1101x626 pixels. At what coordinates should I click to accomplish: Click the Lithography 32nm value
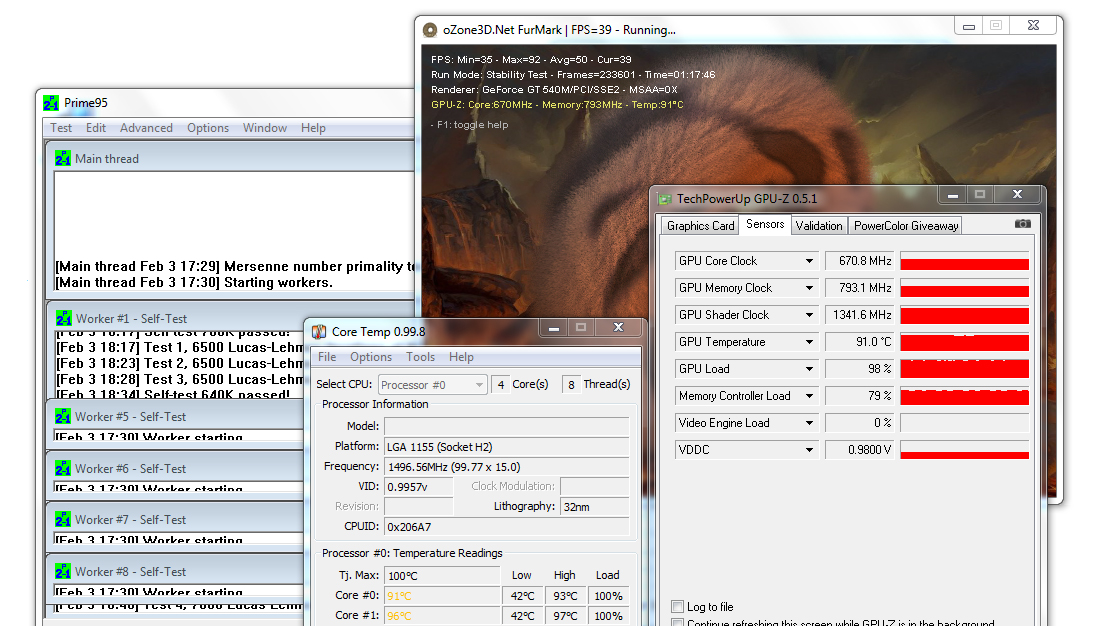click(x=595, y=507)
